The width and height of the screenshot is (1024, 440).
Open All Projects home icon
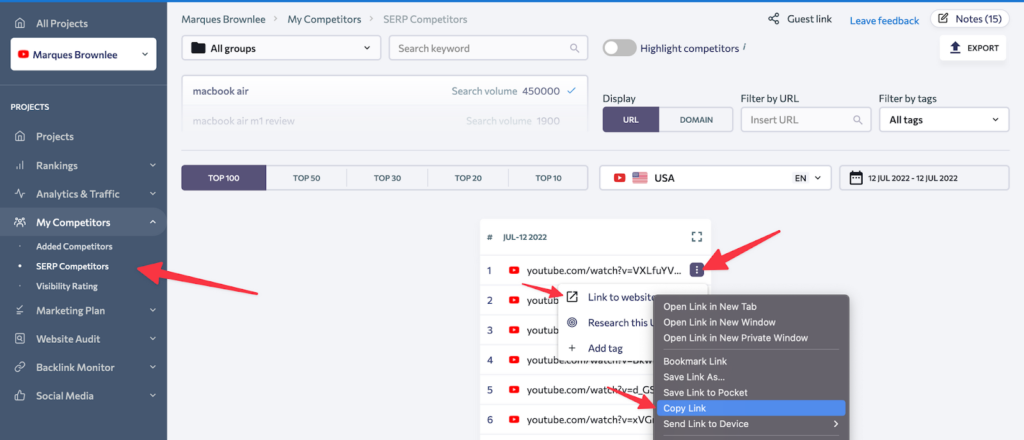(20, 24)
